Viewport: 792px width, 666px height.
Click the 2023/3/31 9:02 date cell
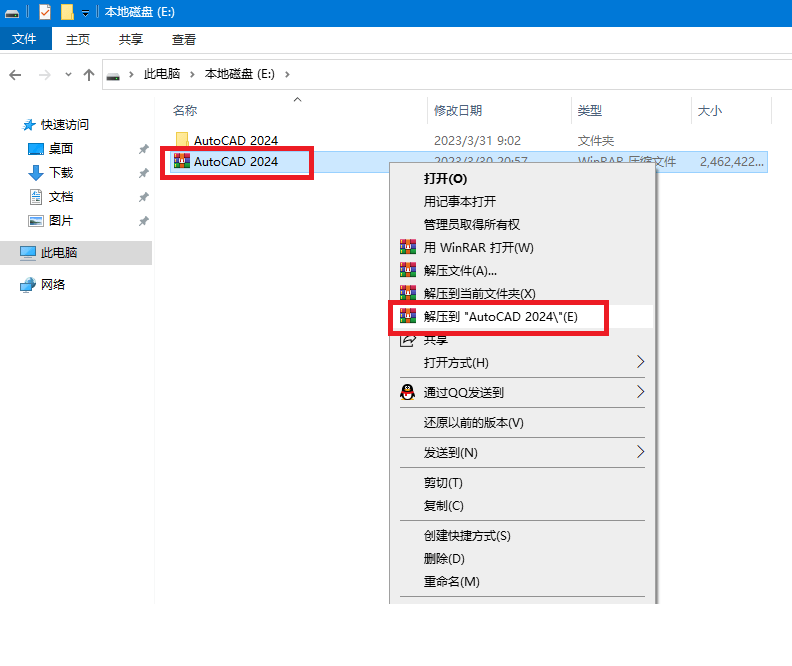point(477,140)
